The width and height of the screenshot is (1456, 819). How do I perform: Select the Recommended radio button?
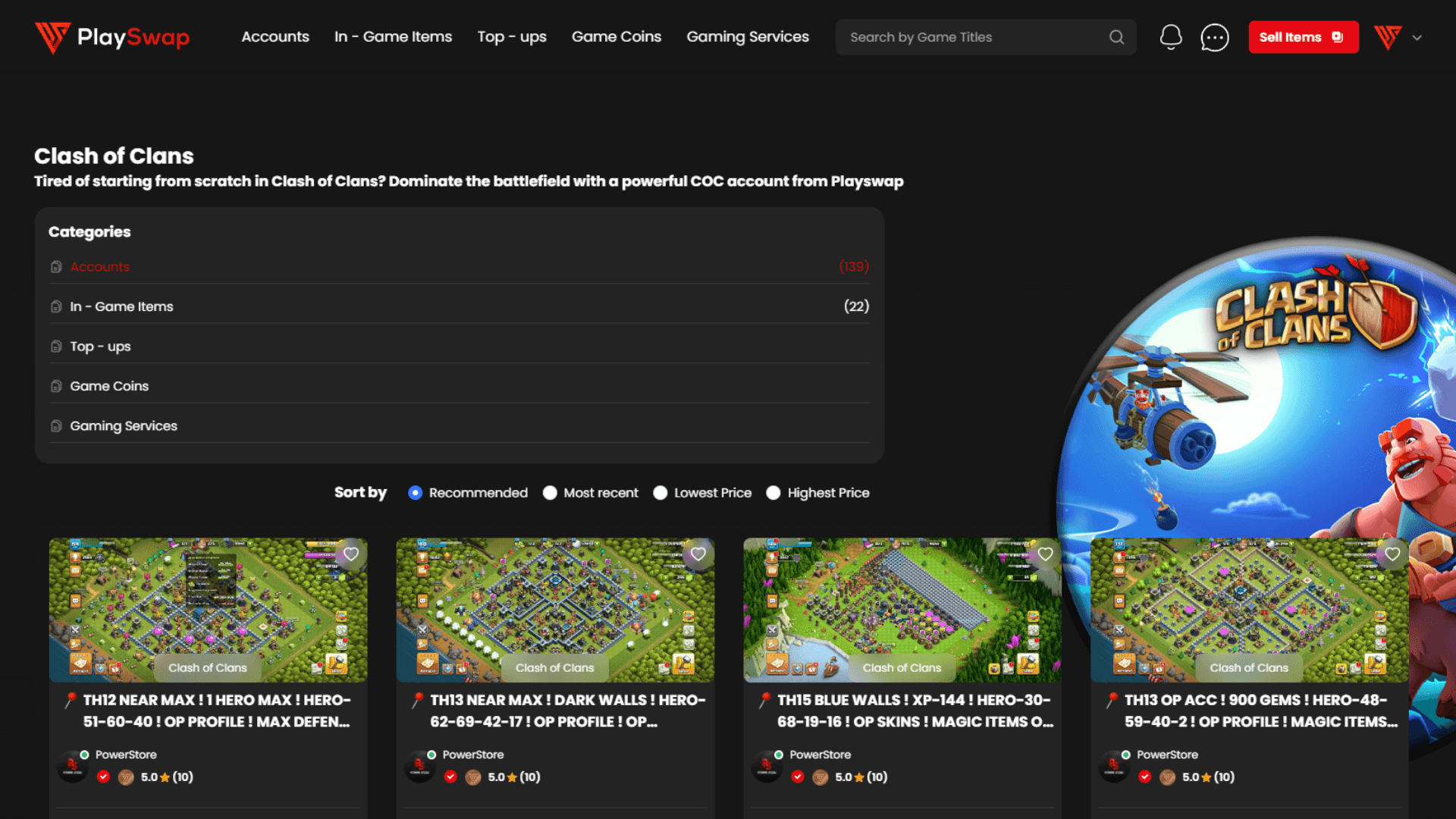pos(415,492)
